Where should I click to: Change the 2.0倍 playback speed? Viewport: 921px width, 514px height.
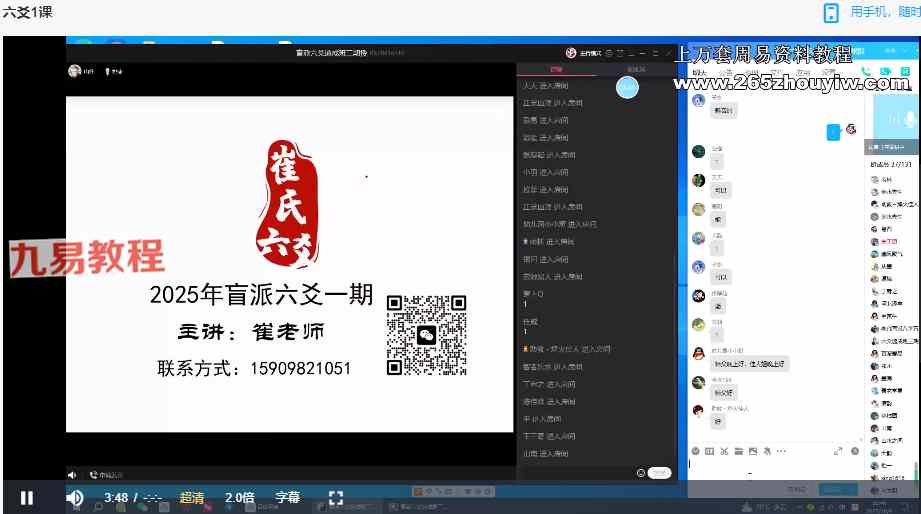coord(239,497)
